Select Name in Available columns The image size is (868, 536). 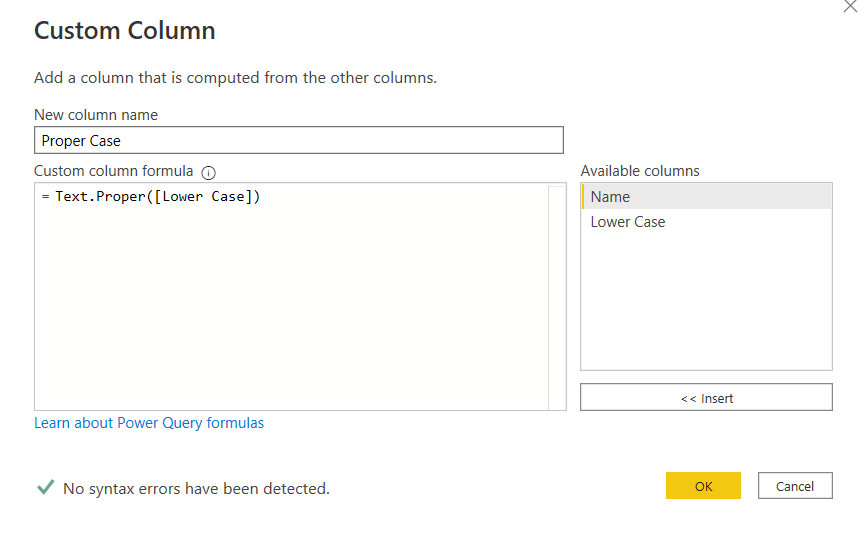(706, 197)
